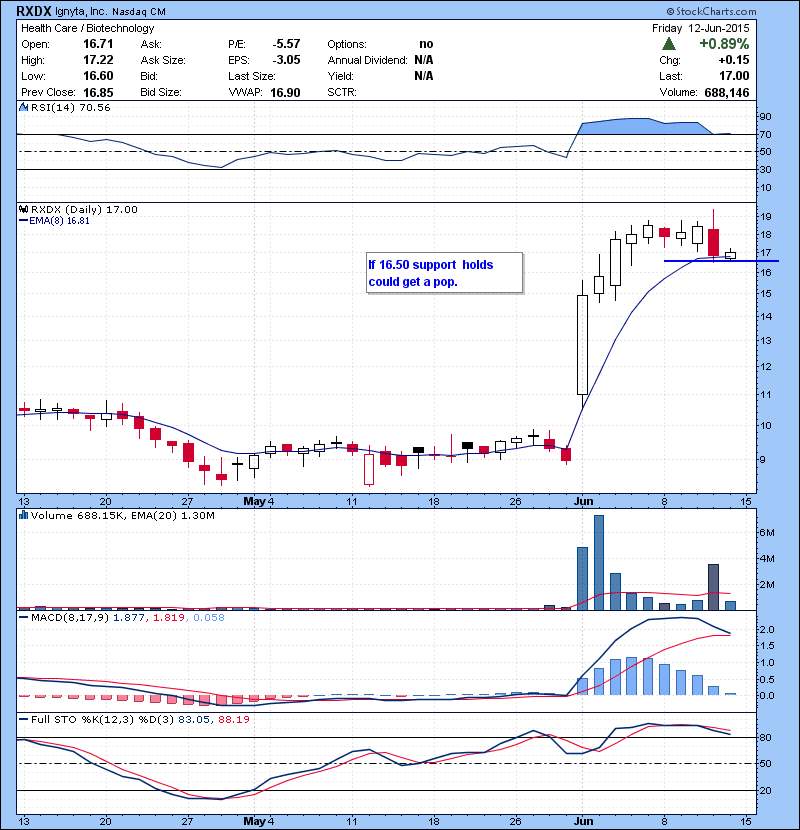
Task: Click the stochastic values 83.05, 88.19
Action: 214,719
